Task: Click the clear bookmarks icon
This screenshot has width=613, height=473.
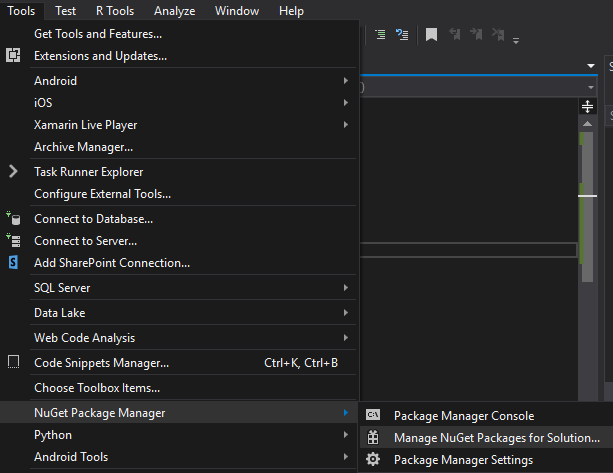Action: coord(498,34)
